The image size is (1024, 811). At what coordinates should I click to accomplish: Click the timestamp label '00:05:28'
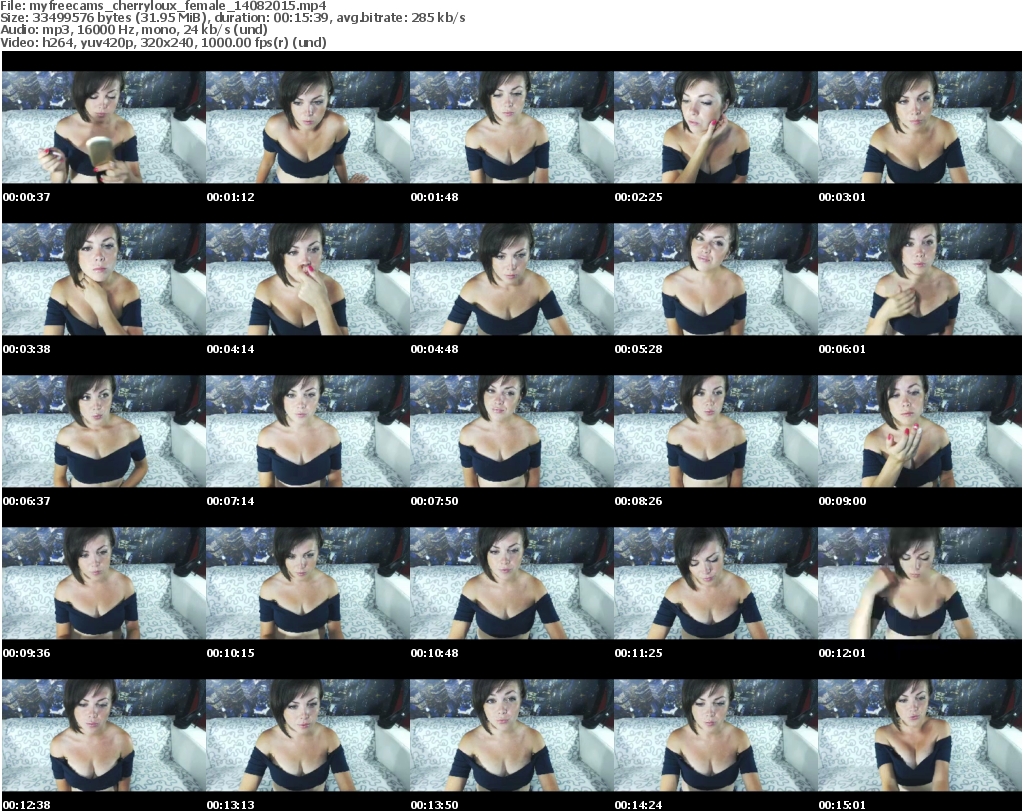pos(638,349)
